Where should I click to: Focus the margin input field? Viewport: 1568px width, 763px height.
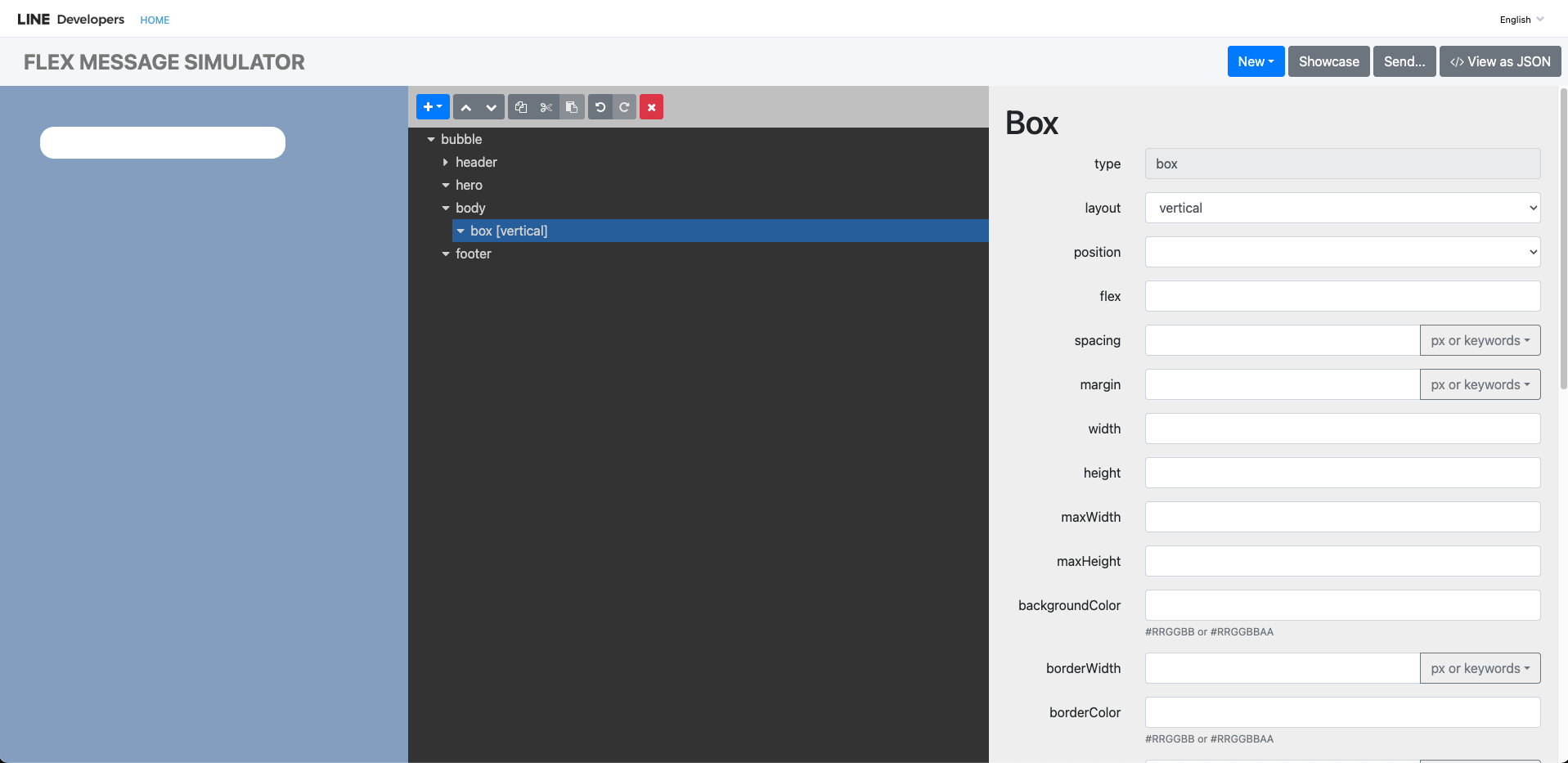coord(1283,384)
